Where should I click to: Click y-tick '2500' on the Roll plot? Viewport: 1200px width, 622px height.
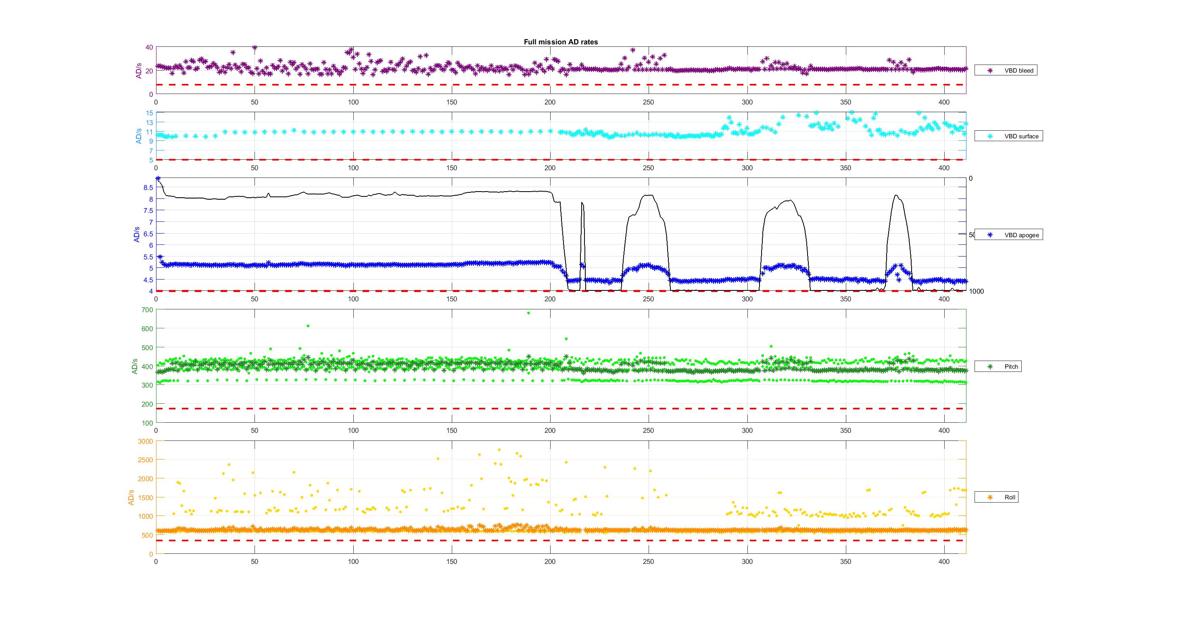click(x=145, y=460)
